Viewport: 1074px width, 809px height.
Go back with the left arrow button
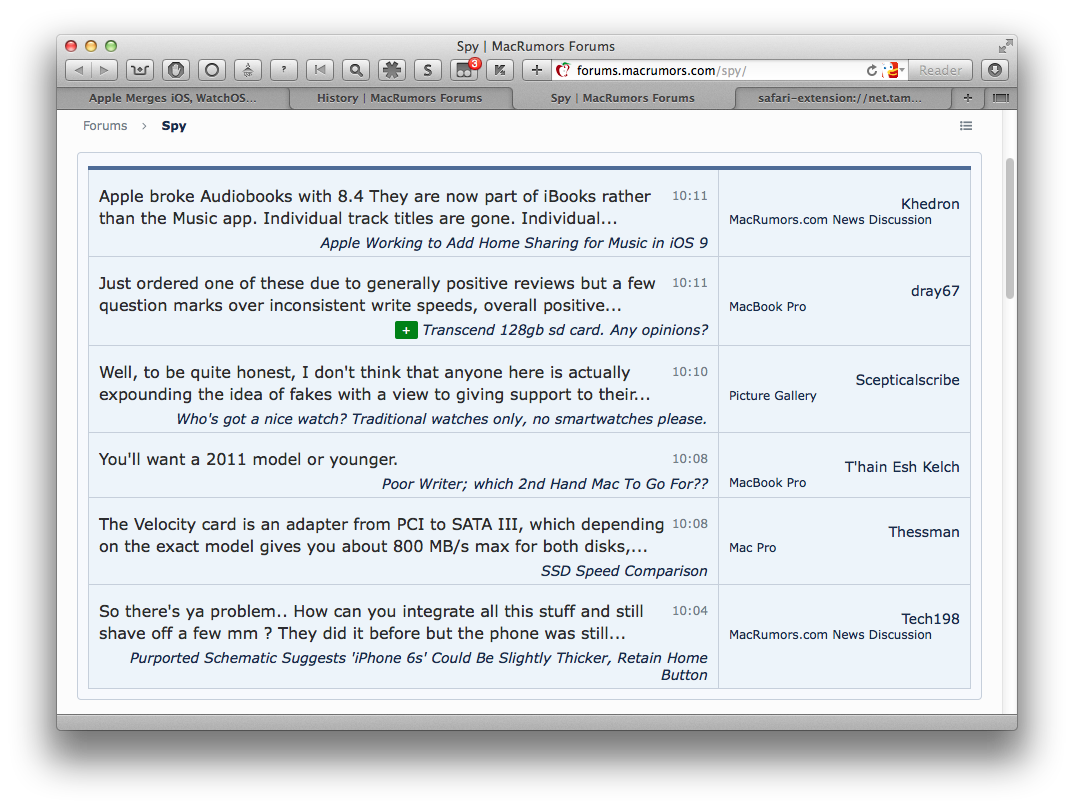(79, 70)
